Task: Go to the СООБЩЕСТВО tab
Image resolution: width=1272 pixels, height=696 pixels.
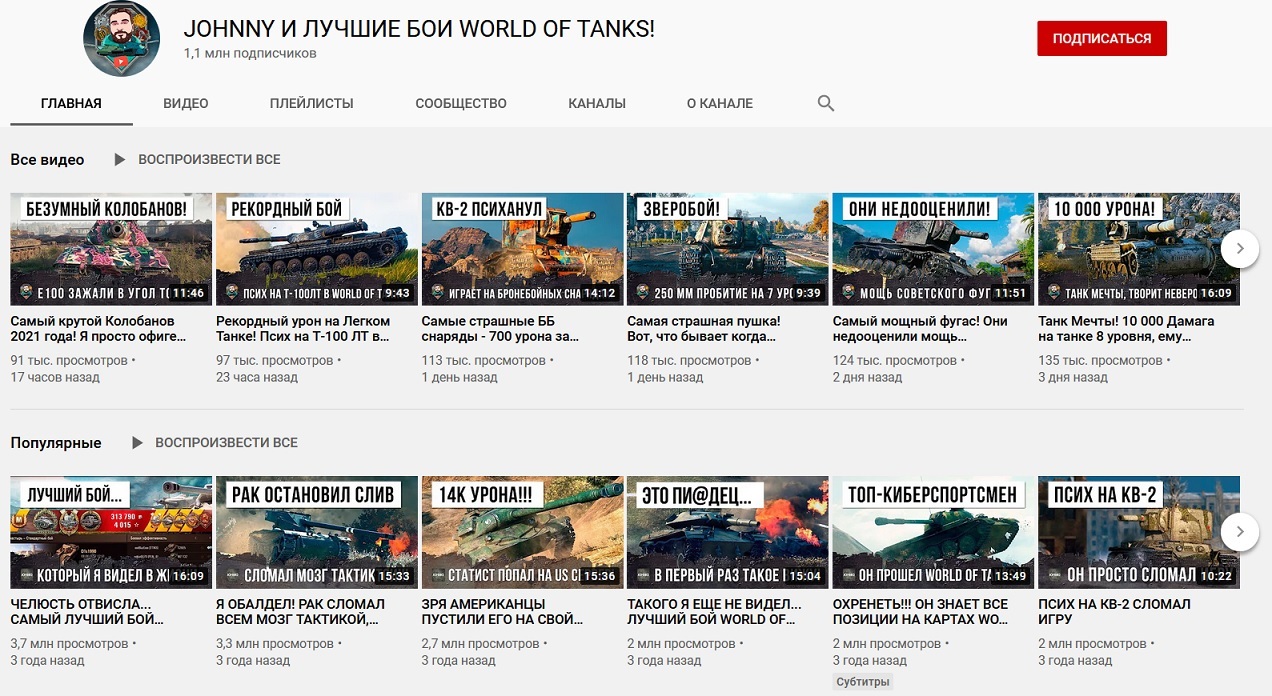Action: click(461, 103)
